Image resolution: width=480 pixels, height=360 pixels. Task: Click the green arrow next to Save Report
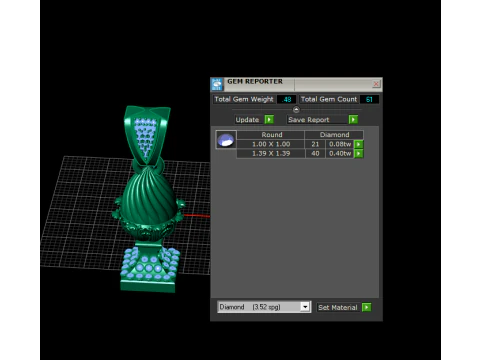pos(353,119)
